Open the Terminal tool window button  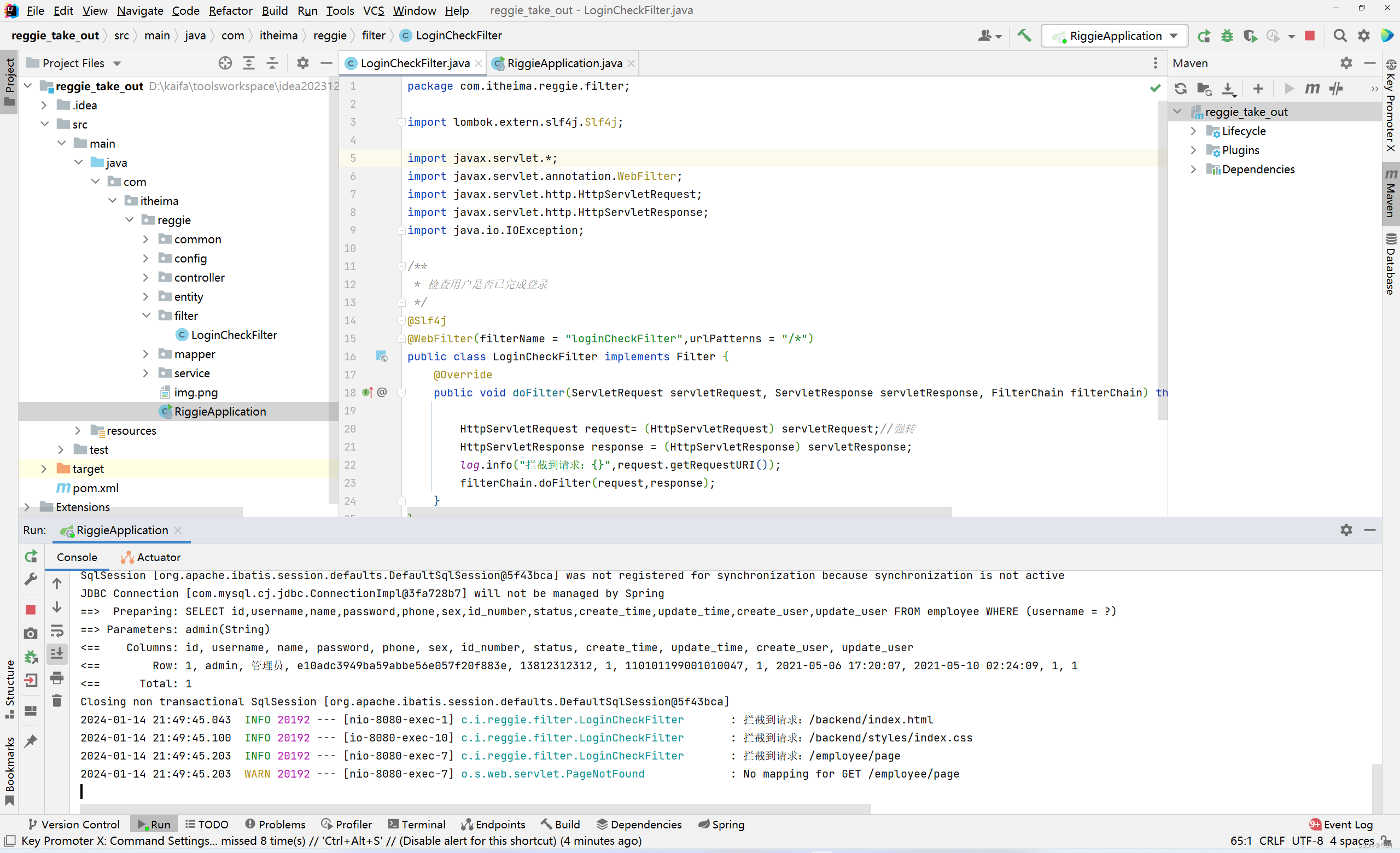click(417, 824)
